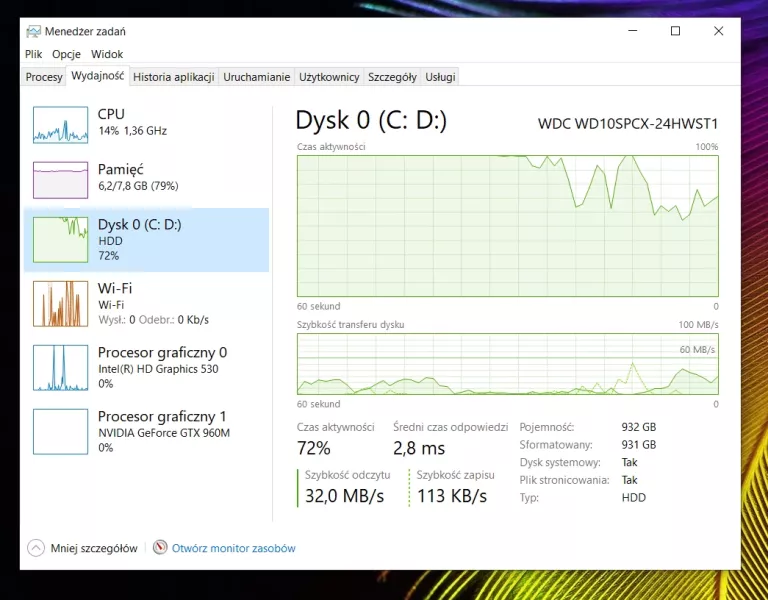Viewport: 768px width, 600px height.
Task: Click the CPU label in sidebar
Action: [111, 114]
